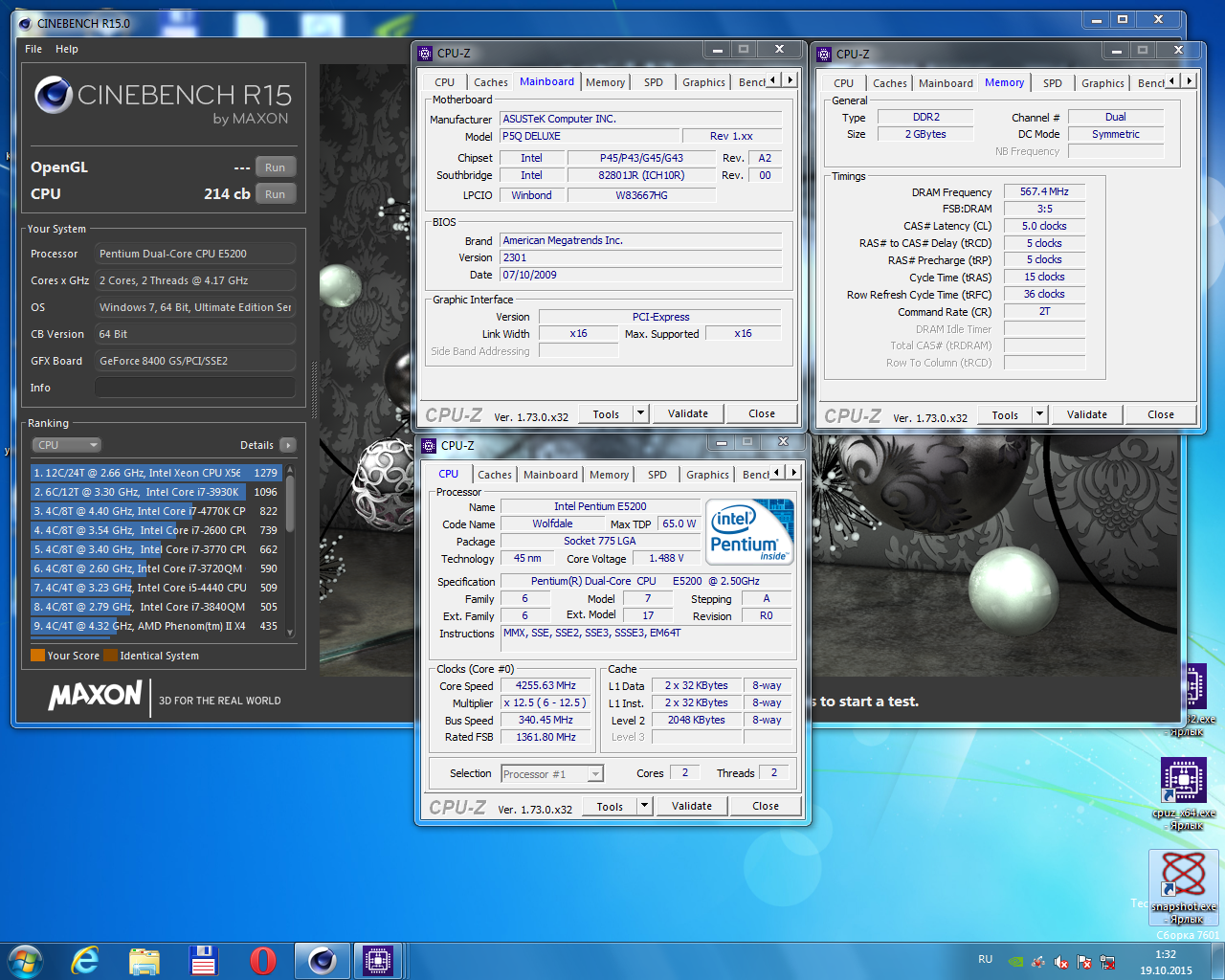This screenshot has width=1225, height=980.
Task: Run the OpenGL benchmark
Action: pos(276,167)
